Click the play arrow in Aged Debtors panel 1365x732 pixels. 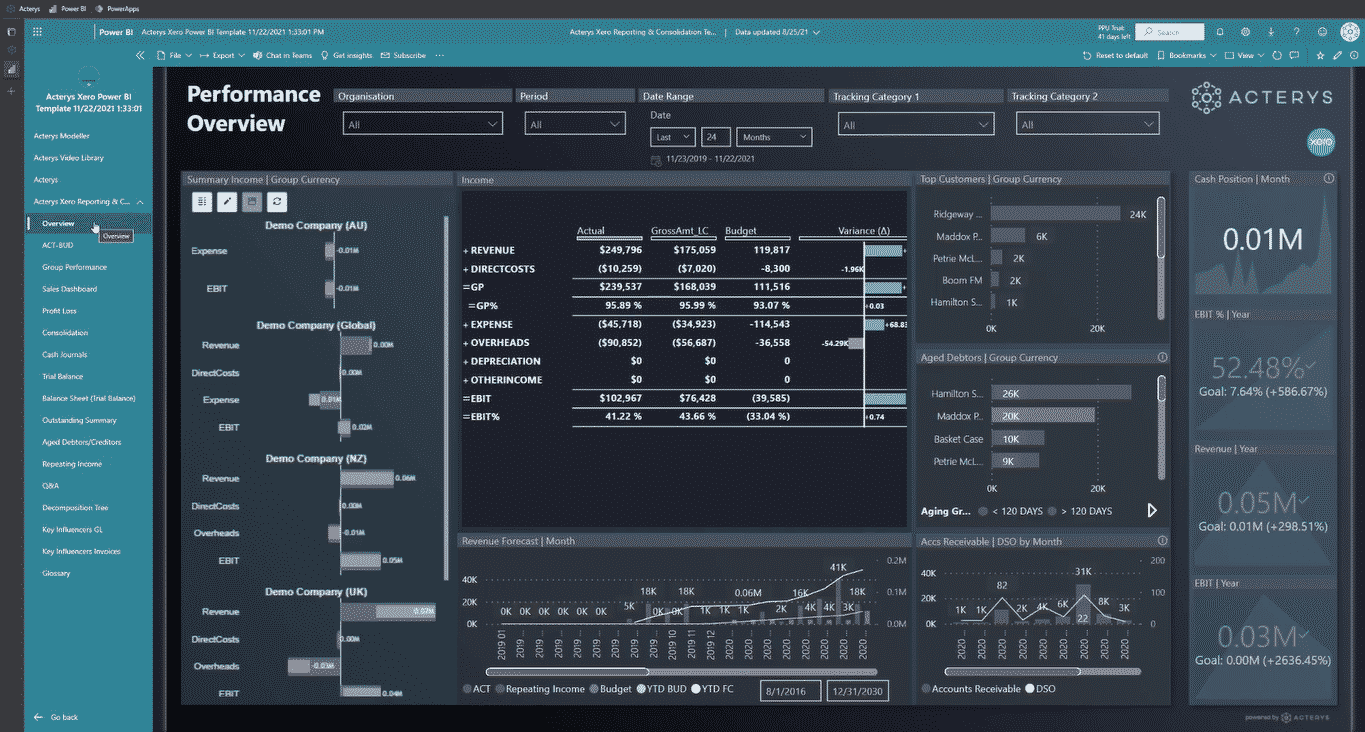(1152, 511)
